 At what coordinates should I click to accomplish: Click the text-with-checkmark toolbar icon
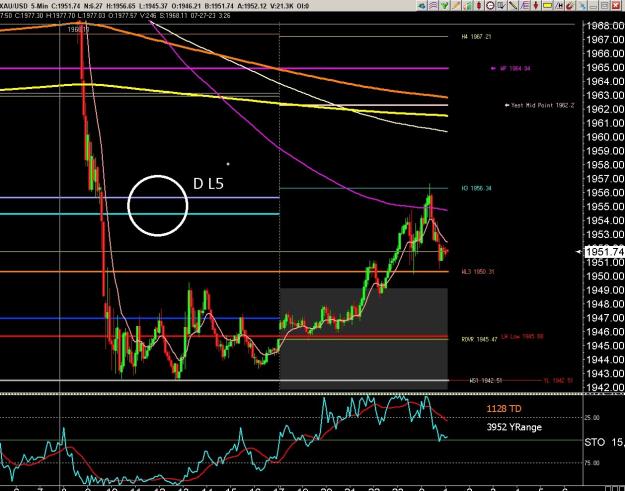pyautogui.click(x=501, y=6)
